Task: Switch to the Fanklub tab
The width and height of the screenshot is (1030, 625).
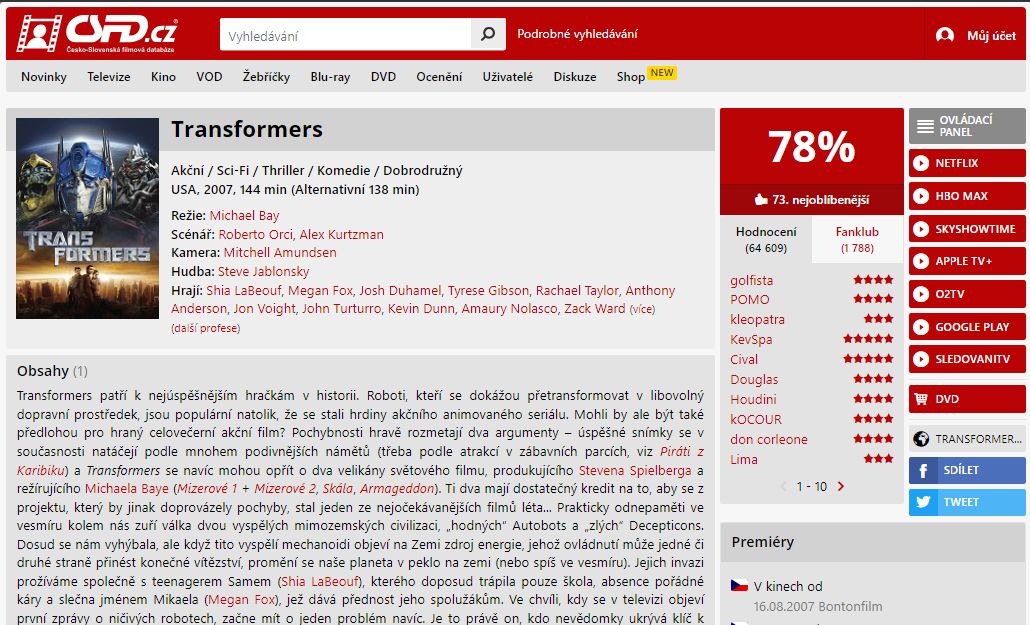Action: point(857,239)
